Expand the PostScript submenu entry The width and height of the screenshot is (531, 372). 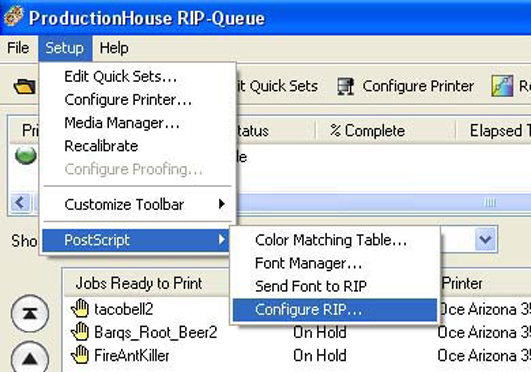coord(135,240)
